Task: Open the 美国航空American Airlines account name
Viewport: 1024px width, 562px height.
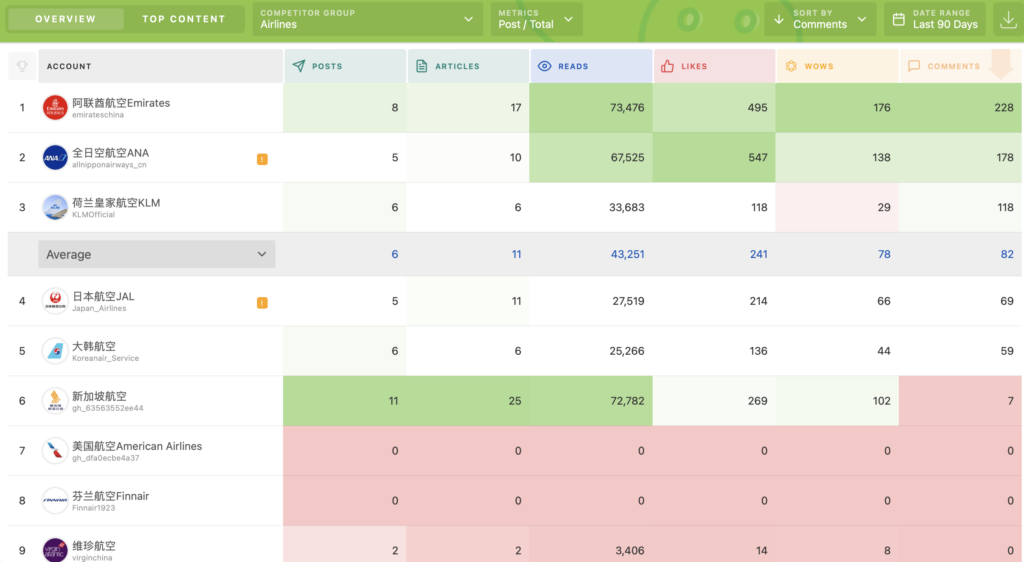Action: pos(137,446)
